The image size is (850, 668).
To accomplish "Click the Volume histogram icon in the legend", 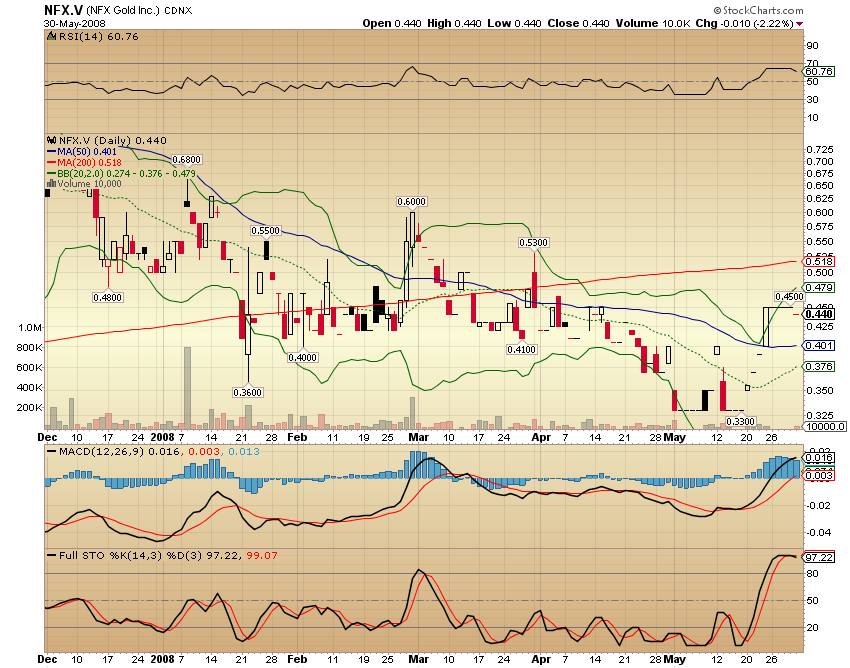I will (52, 185).
